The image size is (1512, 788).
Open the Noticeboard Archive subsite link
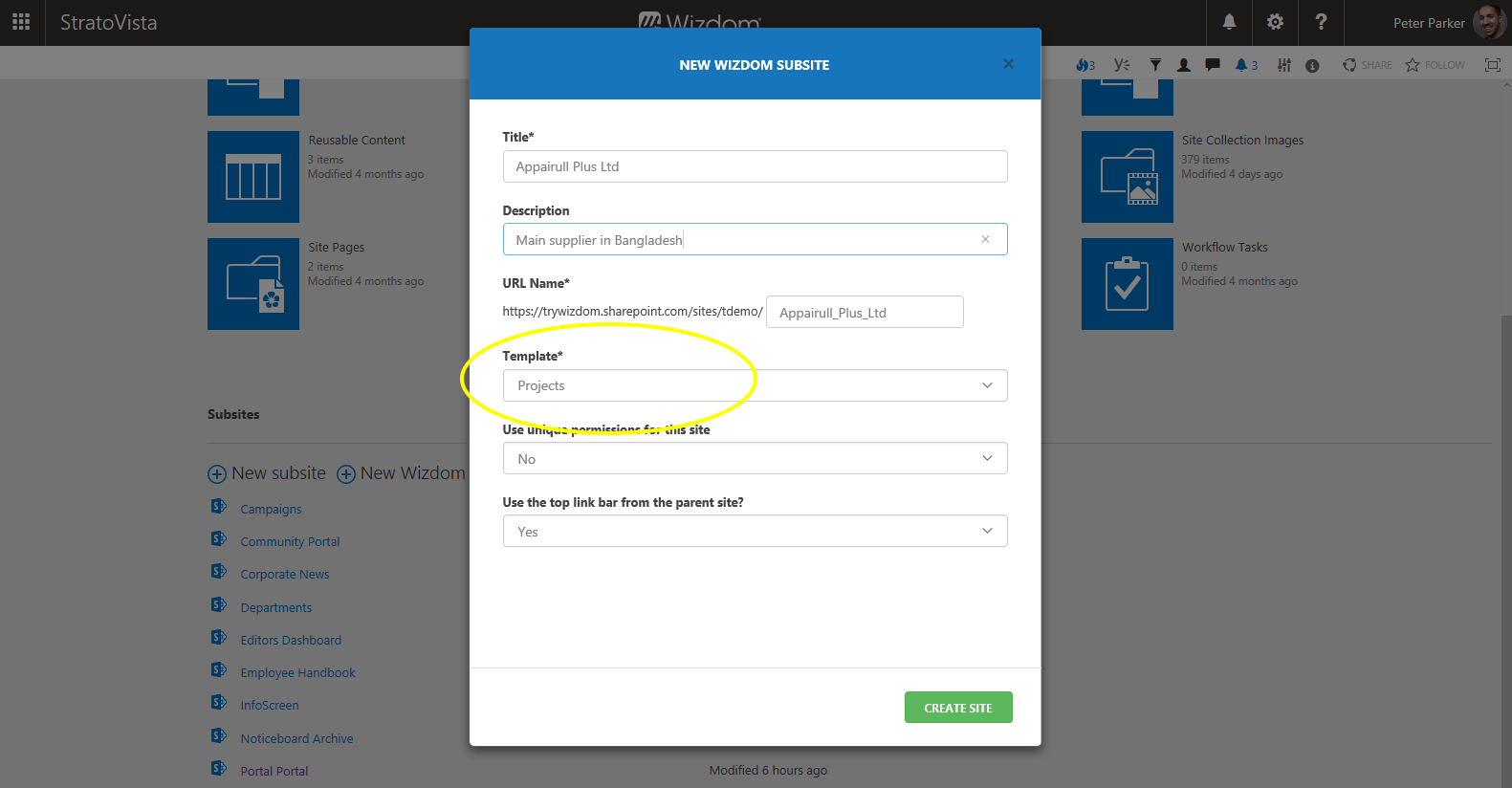tap(296, 738)
